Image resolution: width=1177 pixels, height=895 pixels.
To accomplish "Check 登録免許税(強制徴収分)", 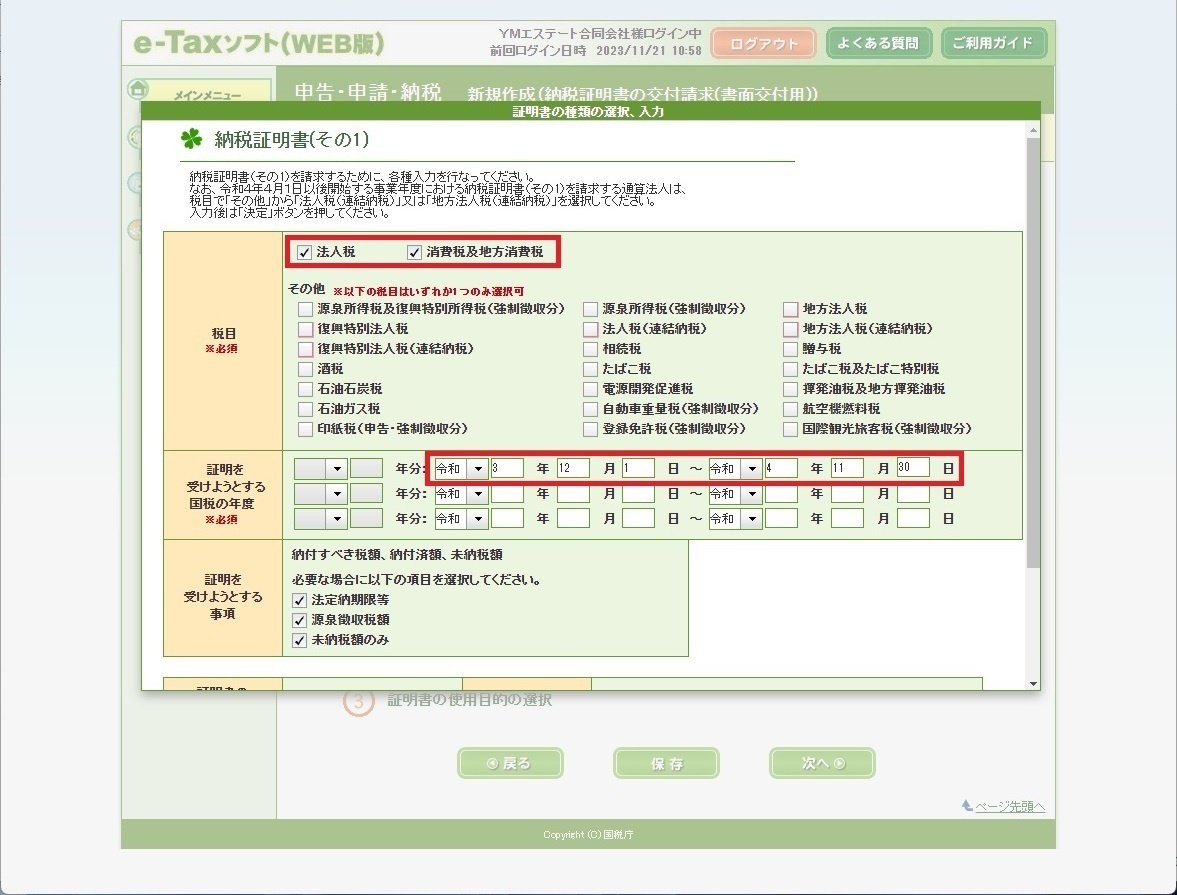I will (591, 429).
